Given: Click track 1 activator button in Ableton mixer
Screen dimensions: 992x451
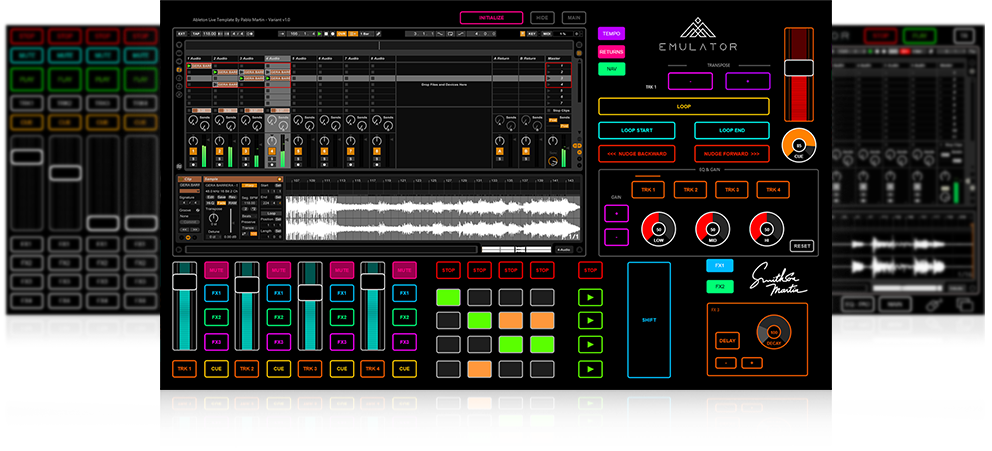Looking at the screenshot, I should (x=194, y=151).
